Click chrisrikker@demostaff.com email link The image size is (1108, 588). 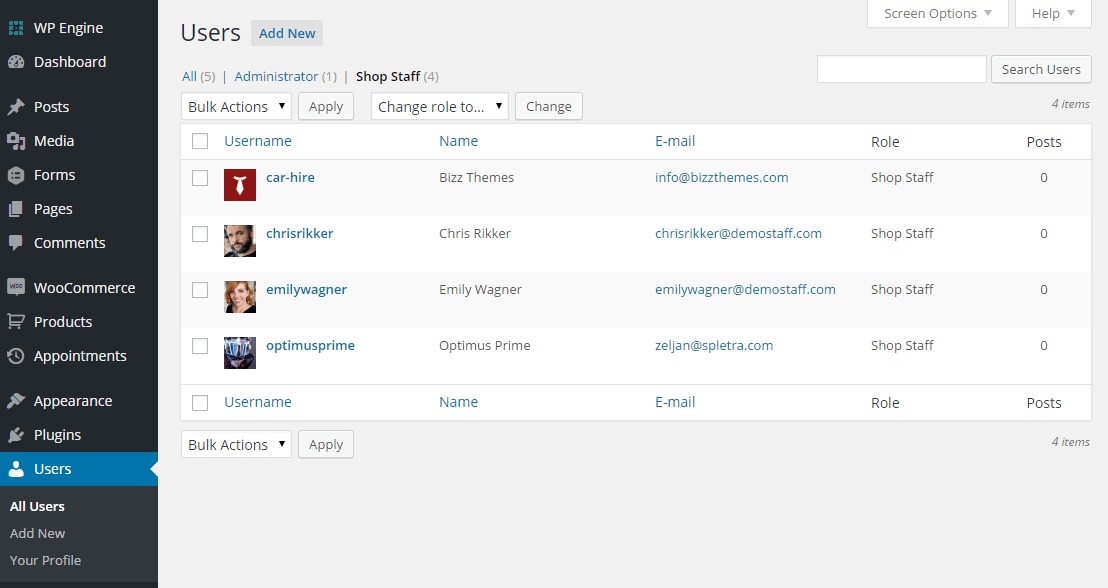point(738,233)
